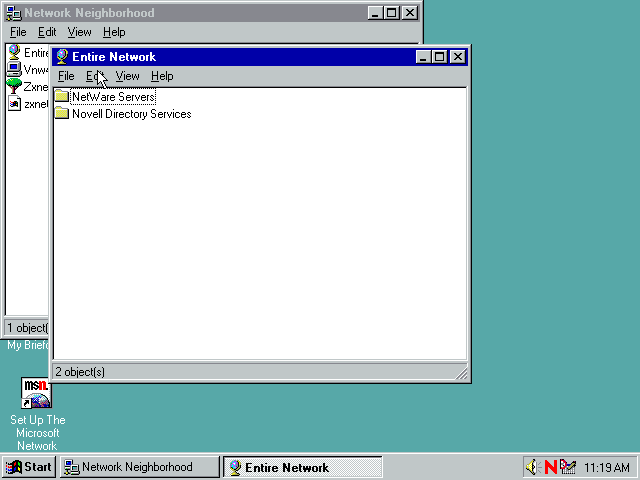Open the Edit menu in Network Neighborhood
Screen dimensions: 640x480
47,32
